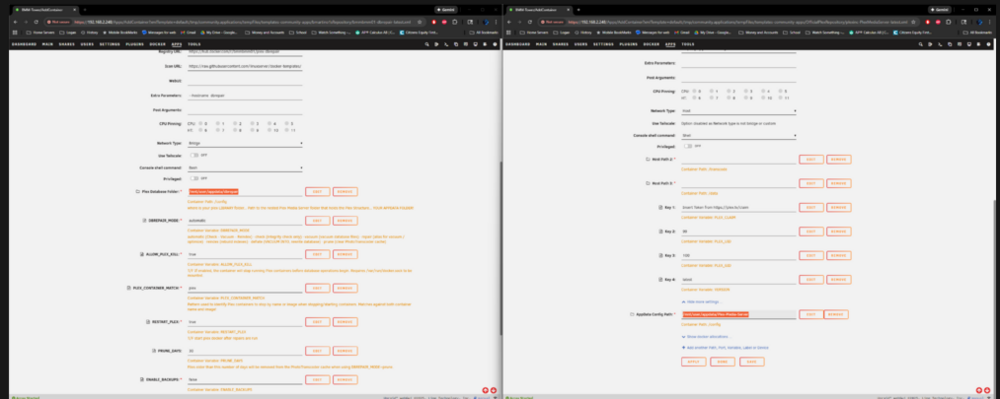The width and height of the screenshot is (1000, 399).
Task: Click Add another Path, Port, Variable link
Action: pyautogui.click(x=724, y=348)
